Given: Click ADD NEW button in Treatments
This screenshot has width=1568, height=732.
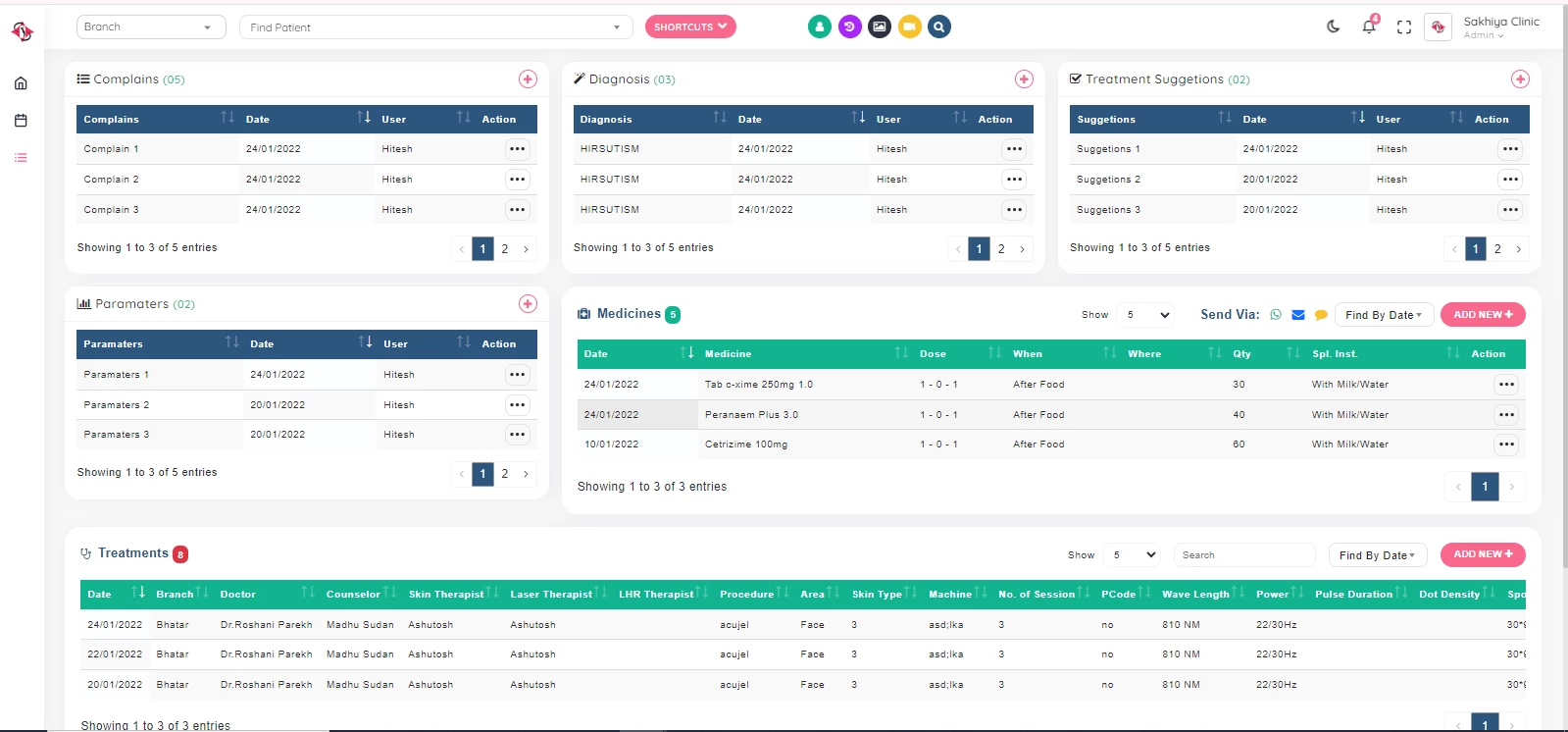Looking at the screenshot, I should (1483, 554).
